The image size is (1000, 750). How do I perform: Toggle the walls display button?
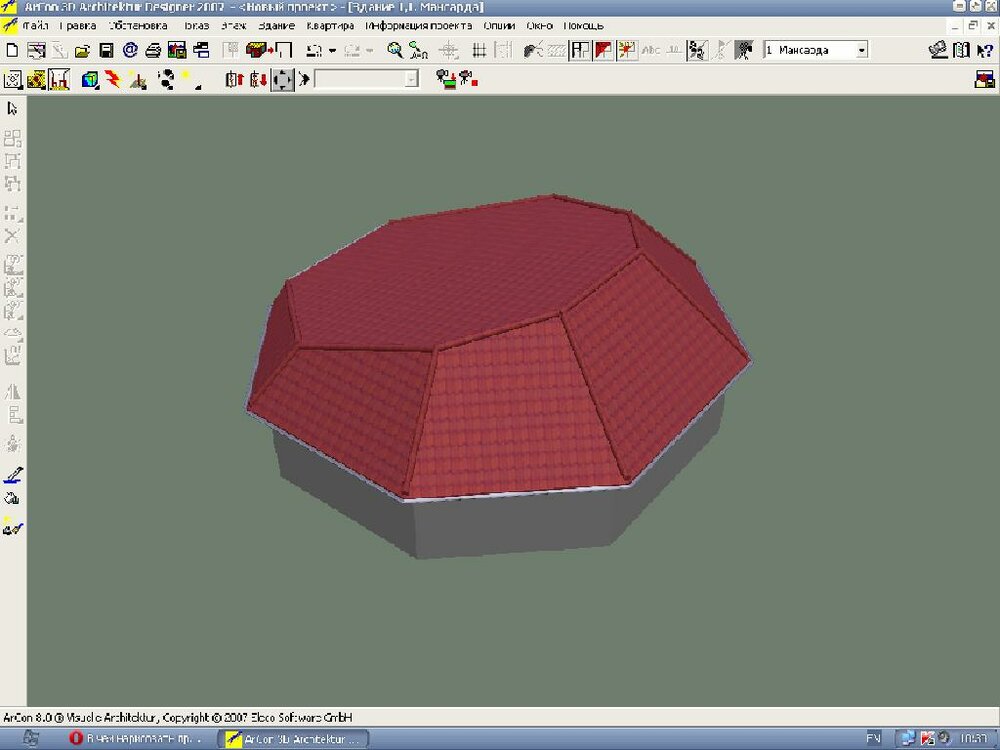(x=580, y=49)
